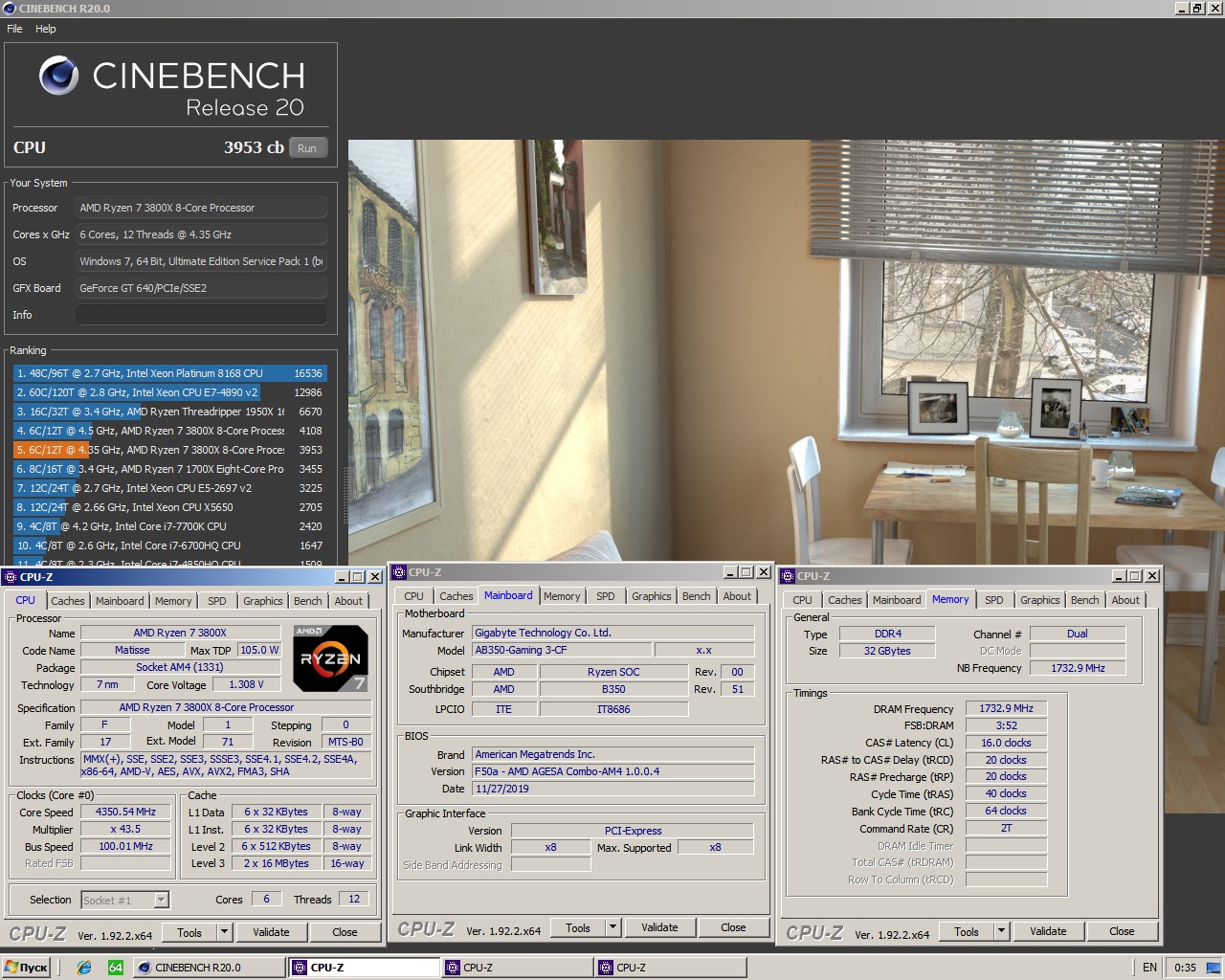Select the Threadripper 1950X ranking row
This screenshot has width=1225, height=980.
click(169, 412)
